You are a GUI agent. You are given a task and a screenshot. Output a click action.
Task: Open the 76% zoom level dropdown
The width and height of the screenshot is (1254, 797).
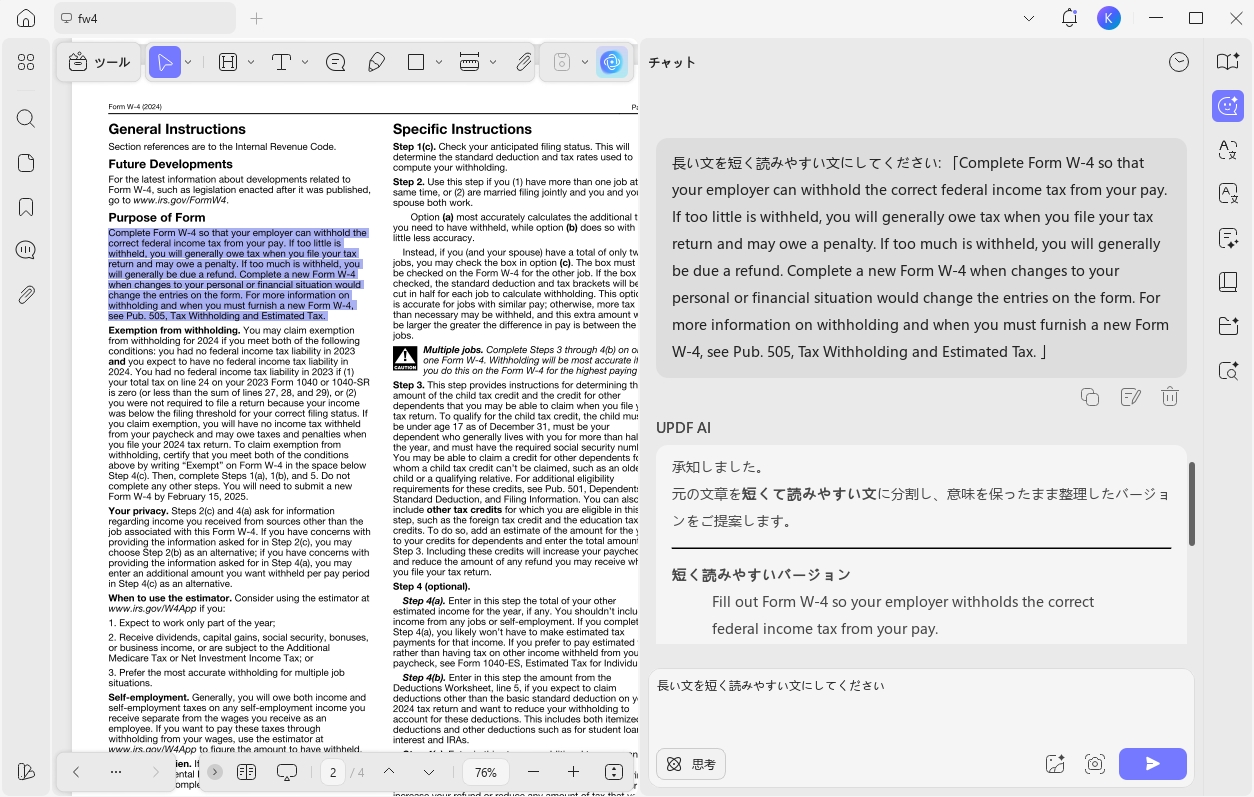486,772
